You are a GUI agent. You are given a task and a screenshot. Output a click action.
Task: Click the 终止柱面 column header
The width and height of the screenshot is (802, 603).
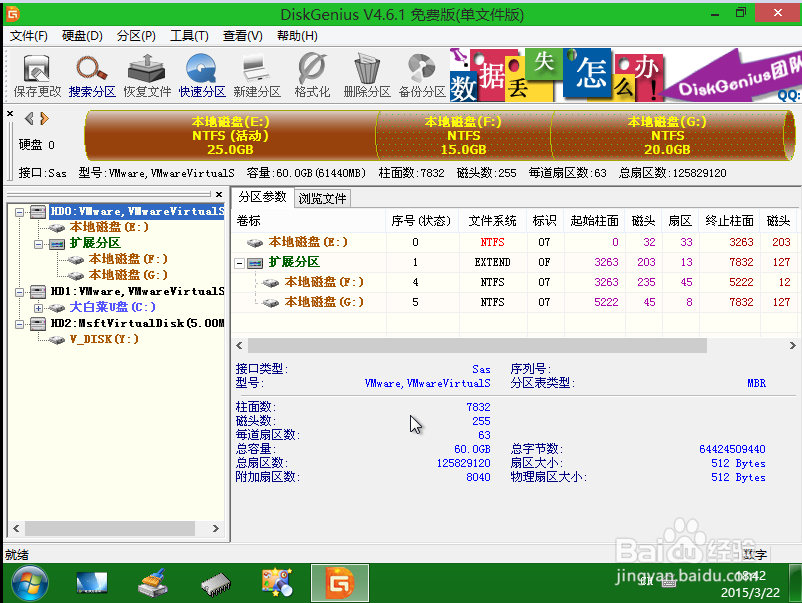(x=729, y=220)
